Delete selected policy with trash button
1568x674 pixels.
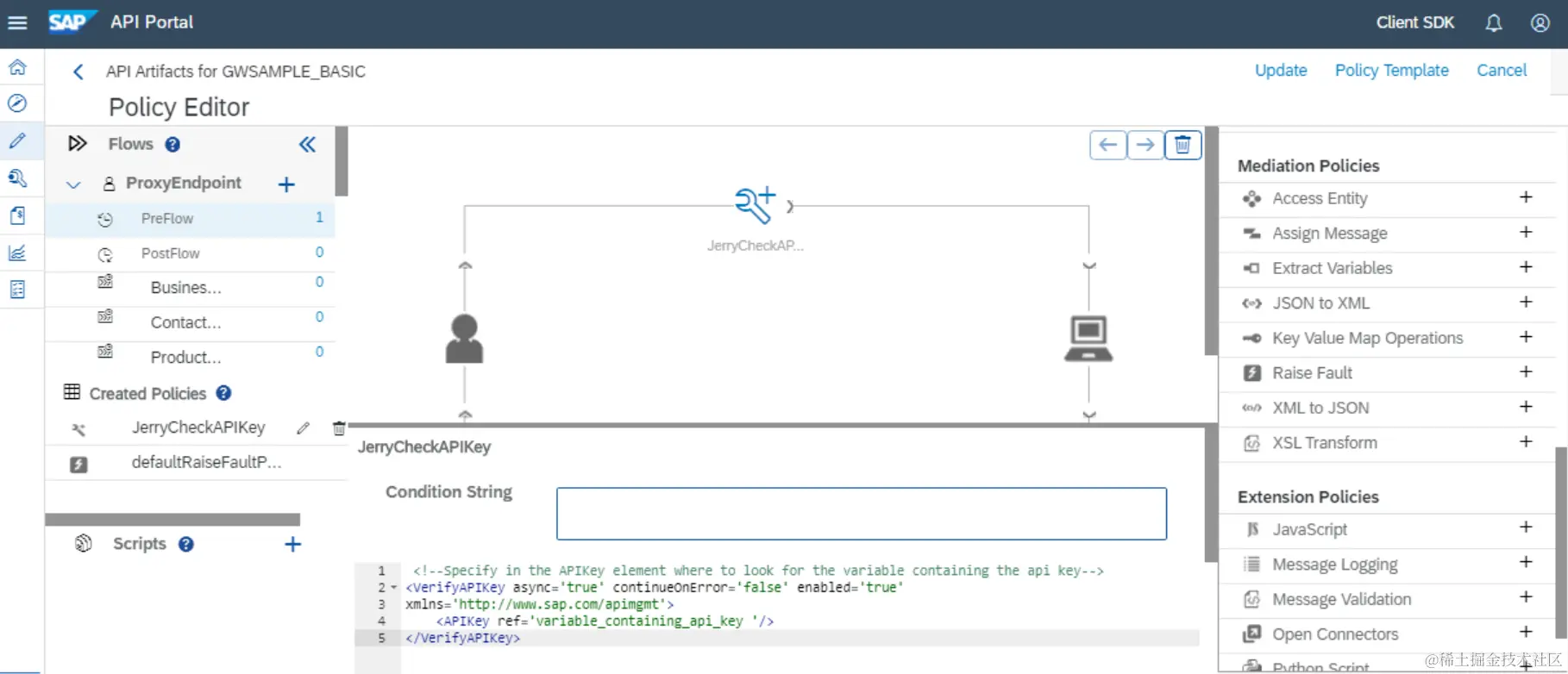[1183, 145]
